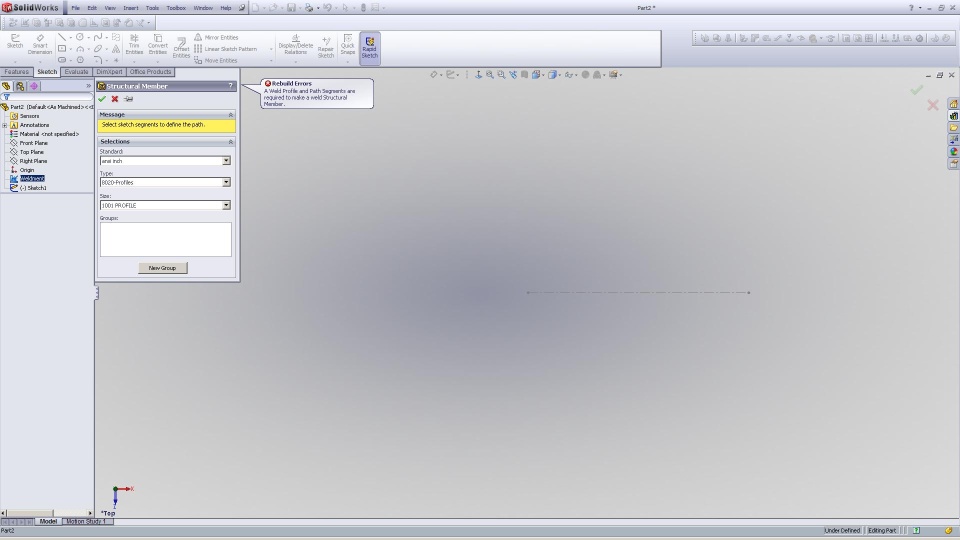The width and height of the screenshot is (960, 540).
Task: Click the pushpin keep-visible icon
Action: (x=129, y=99)
